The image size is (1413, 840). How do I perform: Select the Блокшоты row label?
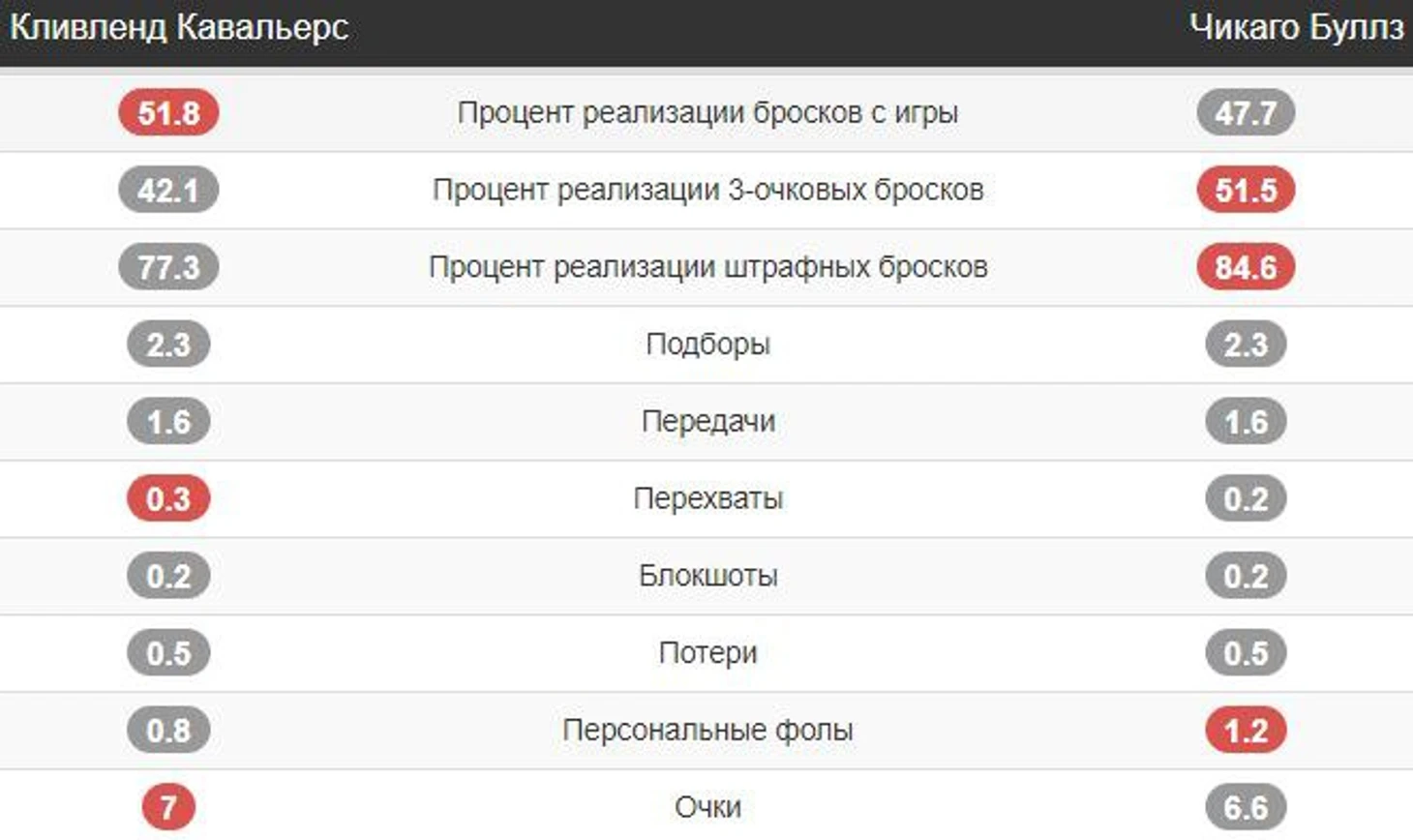707,576
